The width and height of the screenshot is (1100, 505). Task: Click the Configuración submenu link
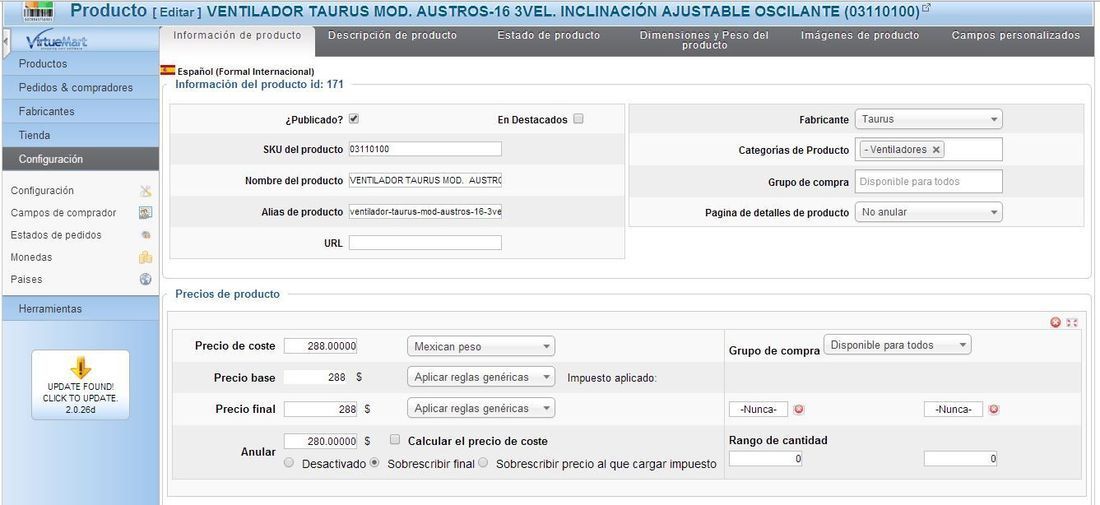[42, 191]
